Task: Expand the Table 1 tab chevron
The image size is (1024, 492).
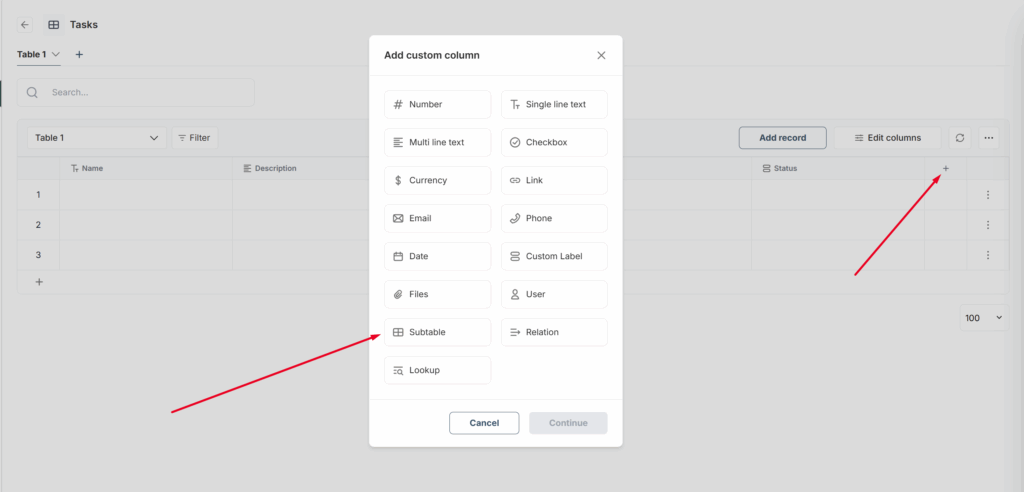Action: pyautogui.click(x=56, y=54)
